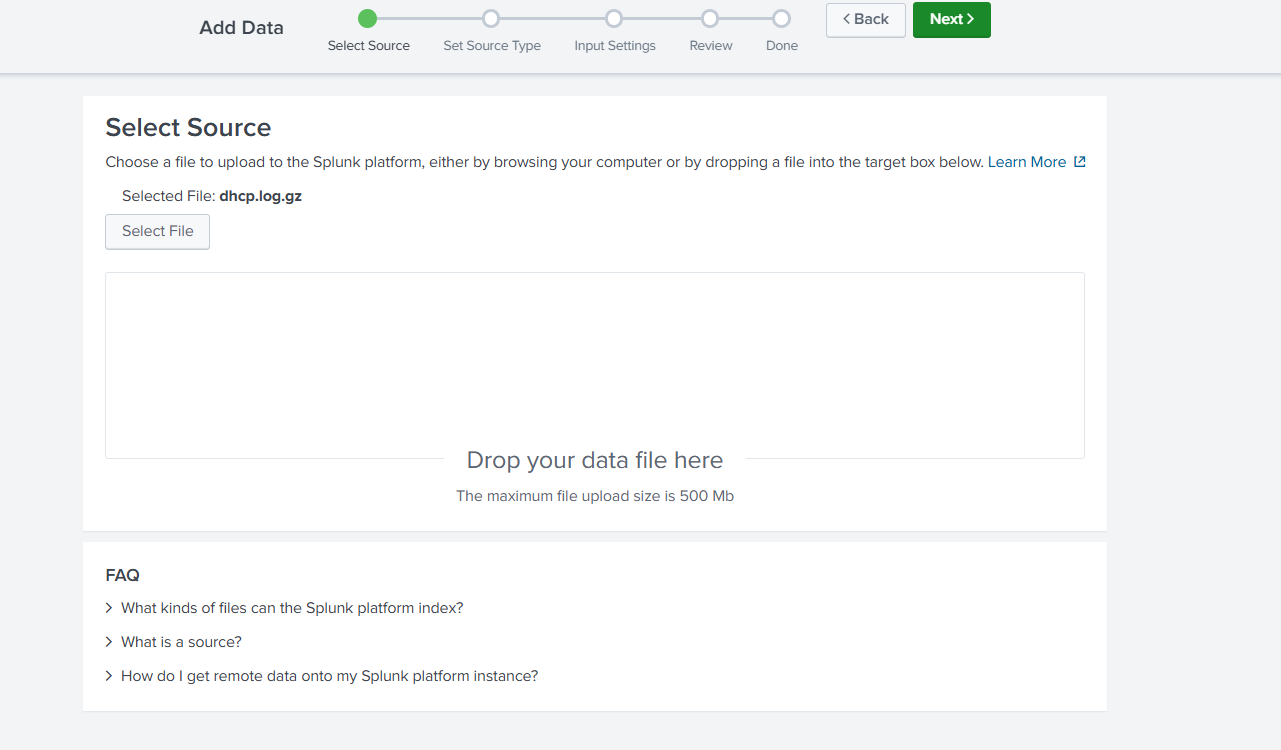
Task: Click the maximum file upload size text
Action: pyautogui.click(x=595, y=496)
